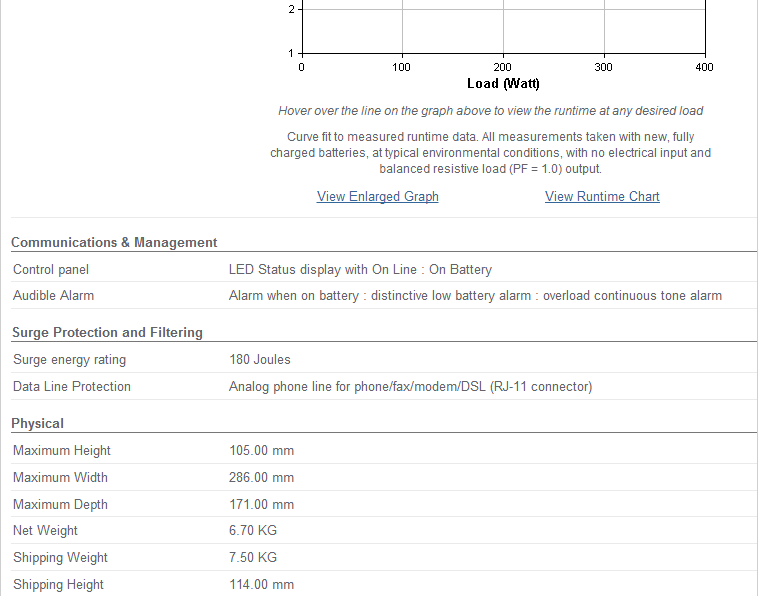Select the Shipping Height 114.00 mm value
This screenshot has width=759, height=596.
click(x=261, y=584)
